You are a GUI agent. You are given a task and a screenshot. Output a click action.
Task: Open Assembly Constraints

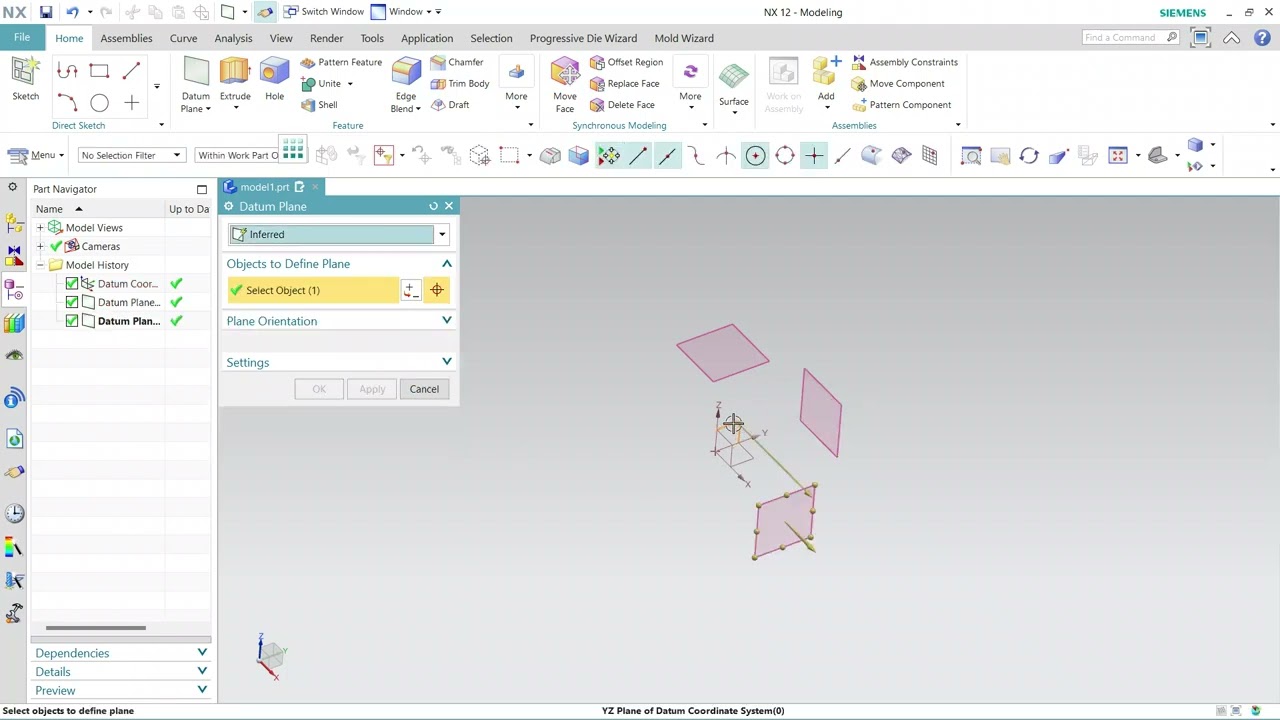[905, 62]
